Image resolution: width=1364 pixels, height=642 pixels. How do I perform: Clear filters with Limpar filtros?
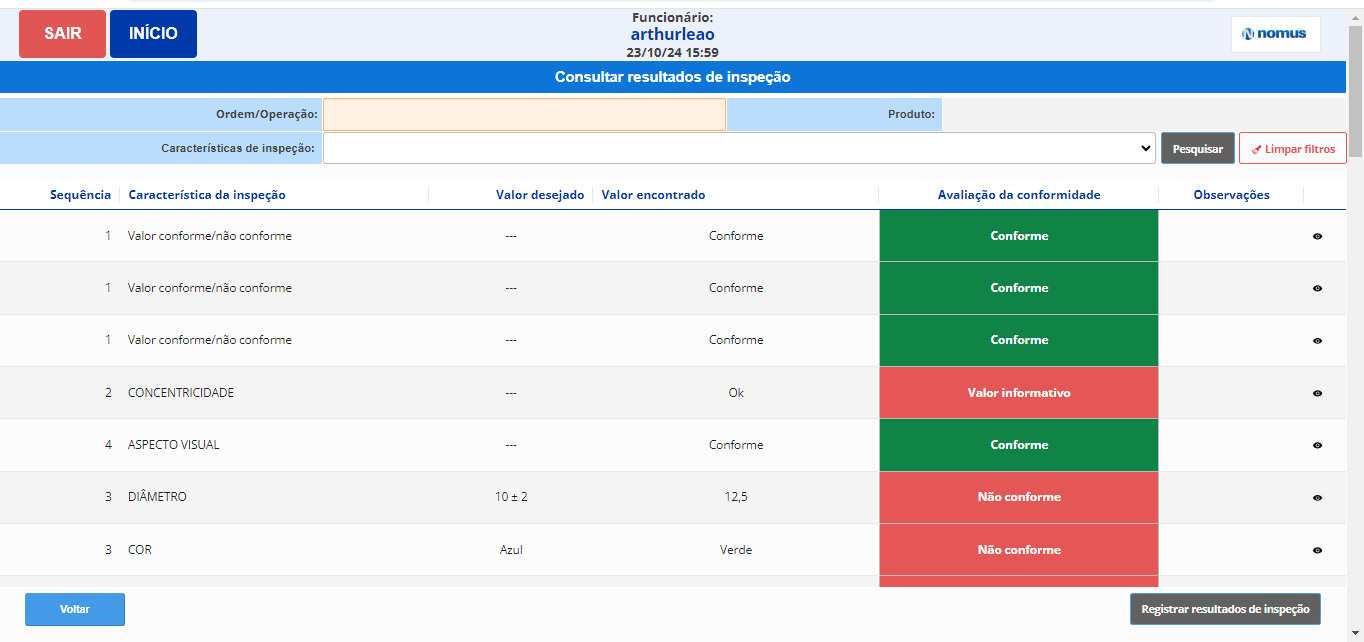[x=1293, y=149]
